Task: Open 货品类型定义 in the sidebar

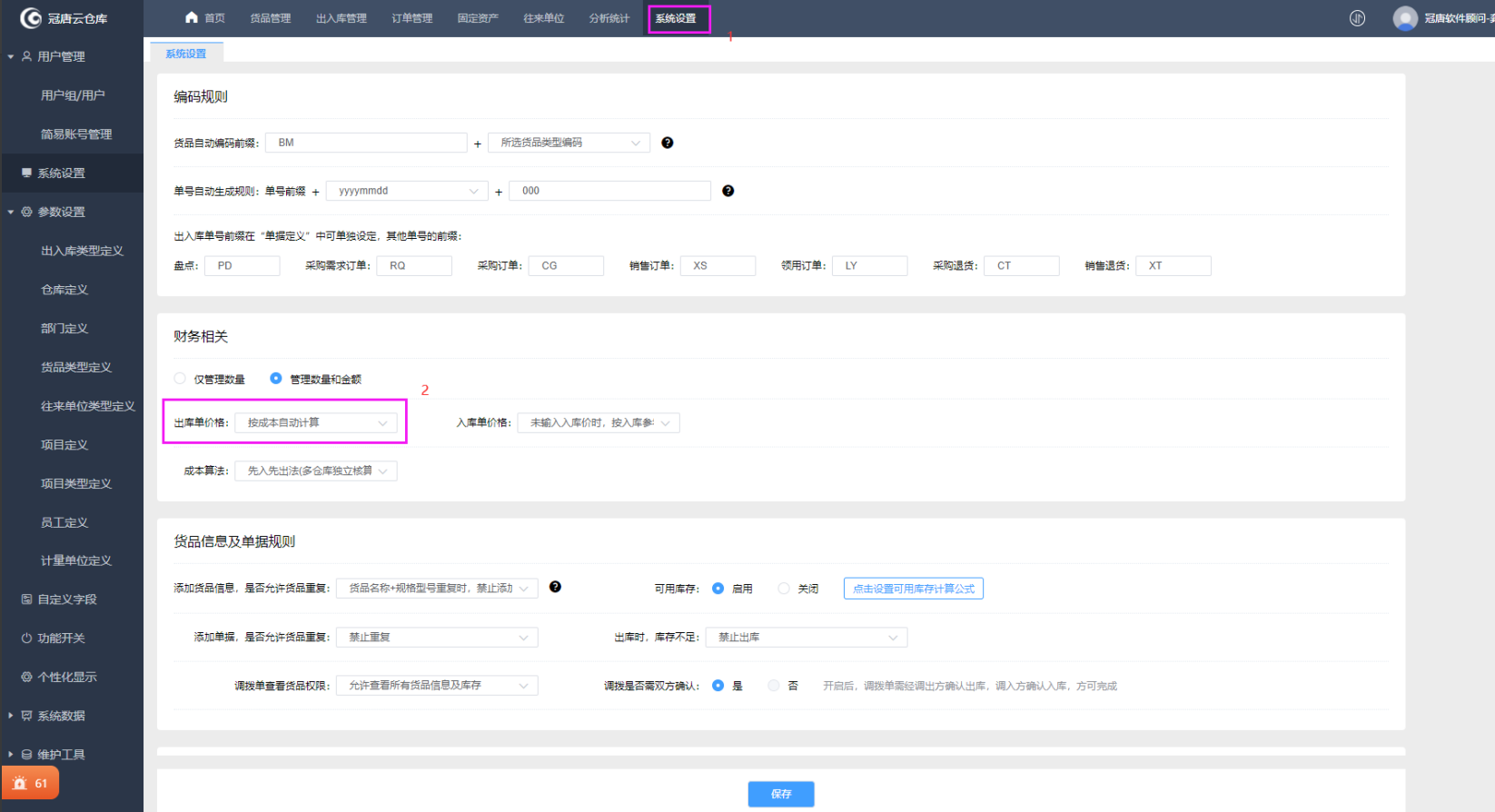Action: point(76,367)
